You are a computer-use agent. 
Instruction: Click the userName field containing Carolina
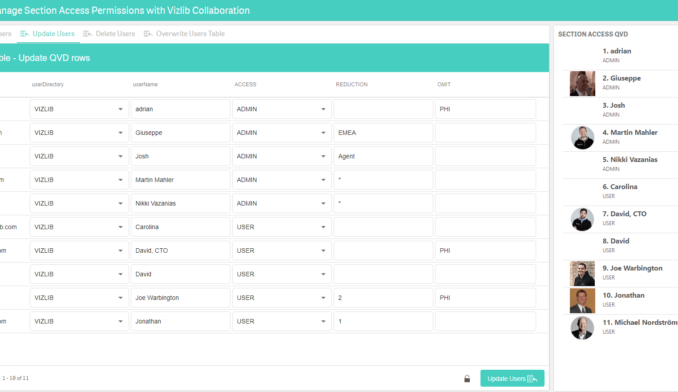[x=180, y=227]
